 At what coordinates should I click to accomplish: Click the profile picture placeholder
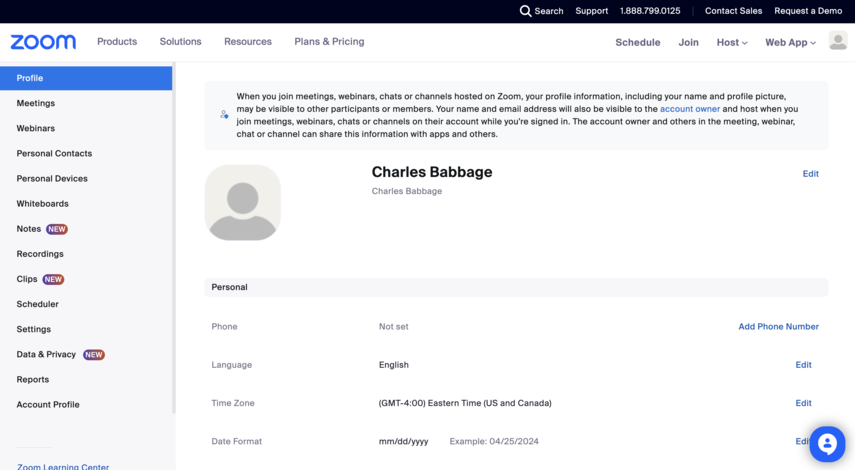[243, 202]
